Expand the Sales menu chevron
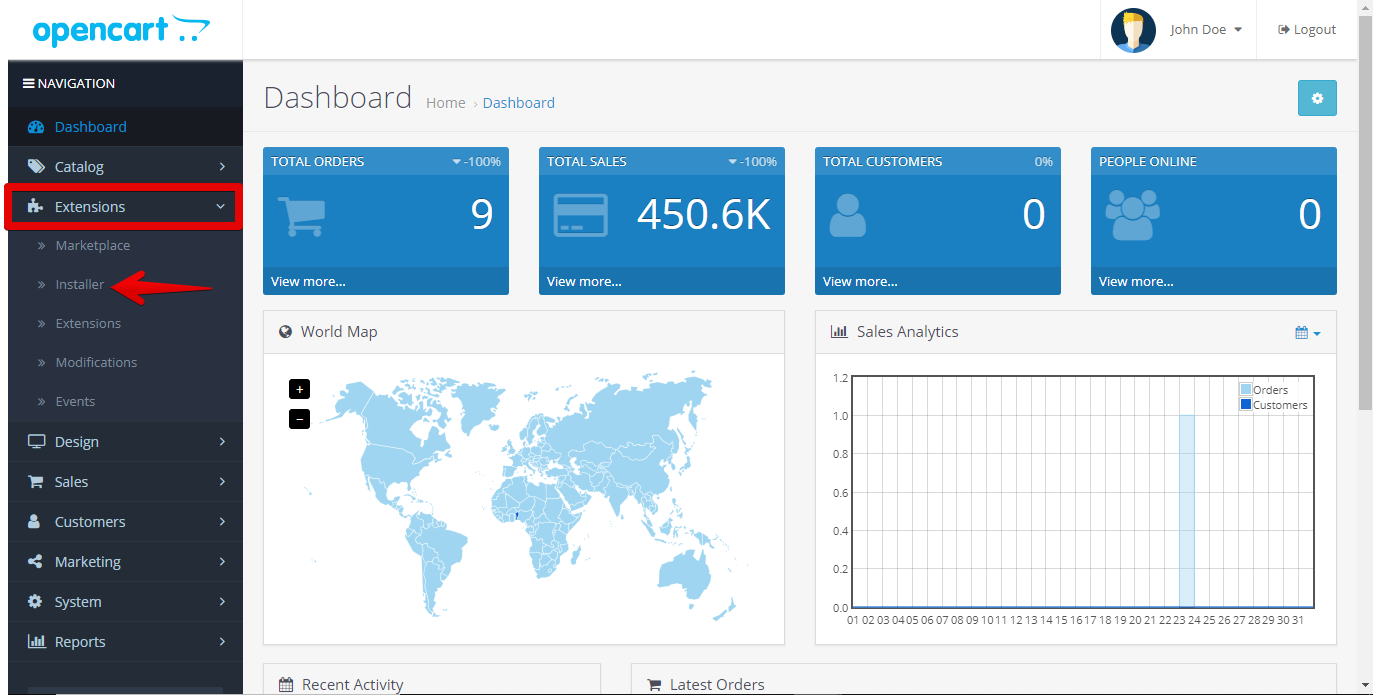This screenshot has width=1373, height=695. [222, 482]
